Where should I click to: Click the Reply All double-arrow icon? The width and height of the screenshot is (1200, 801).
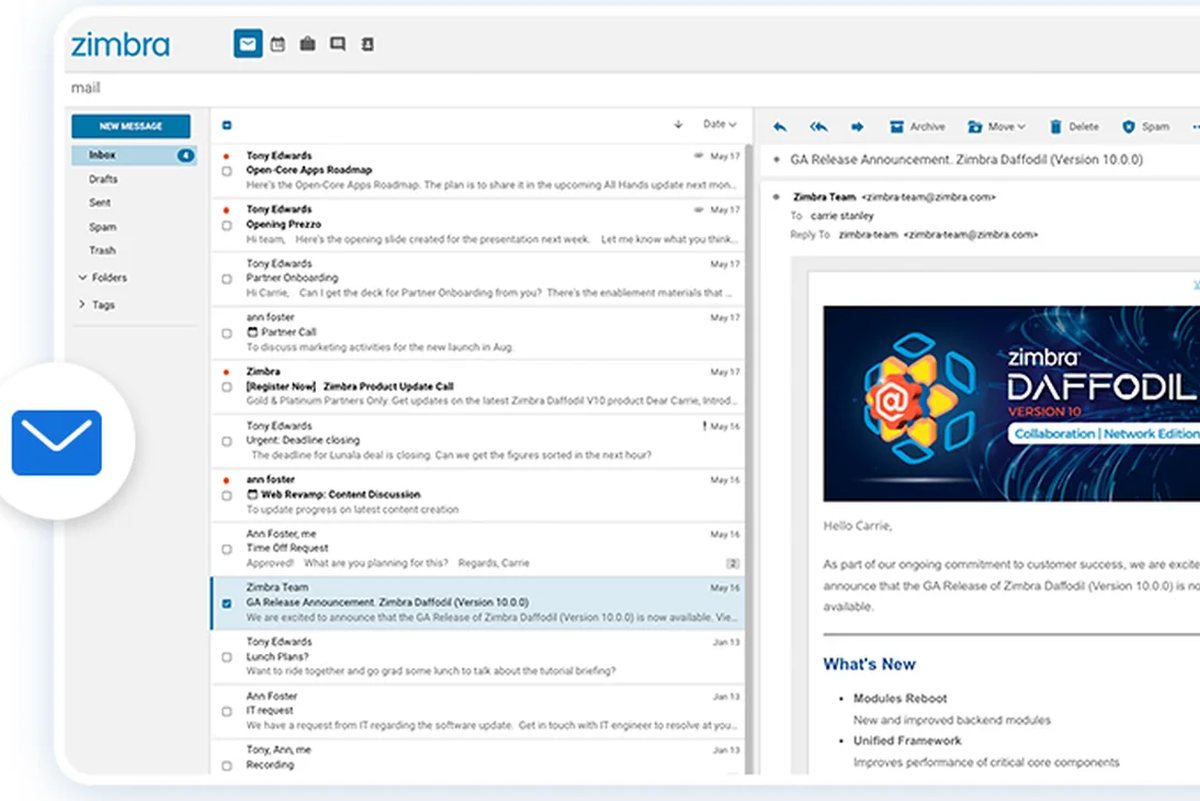[x=819, y=127]
